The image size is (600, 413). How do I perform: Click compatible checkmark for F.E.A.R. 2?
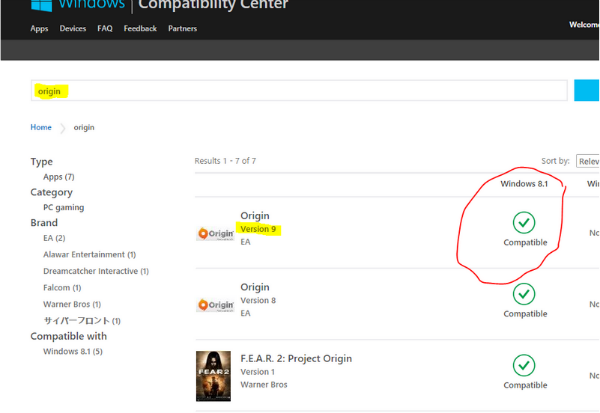pos(524,365)
